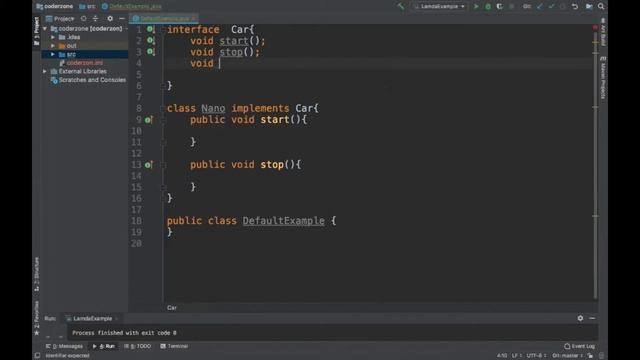Click the locate/scroll from source target icon

[83, 18]
